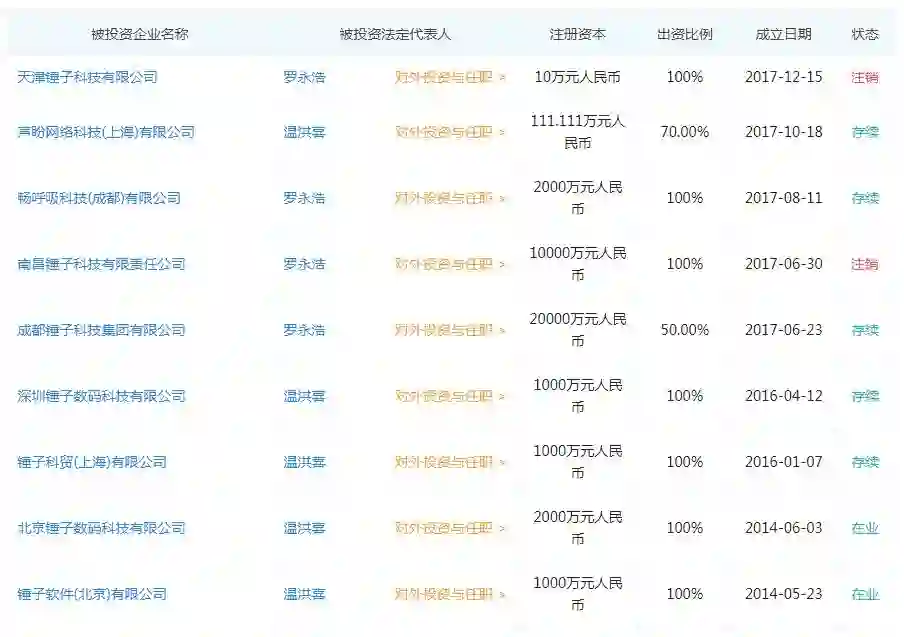The width and height of the screenshot is (904, 637).
Task: Select 2000万元人民币 in the 畅呼吸科技 row
Action: [x=577, y=198]
